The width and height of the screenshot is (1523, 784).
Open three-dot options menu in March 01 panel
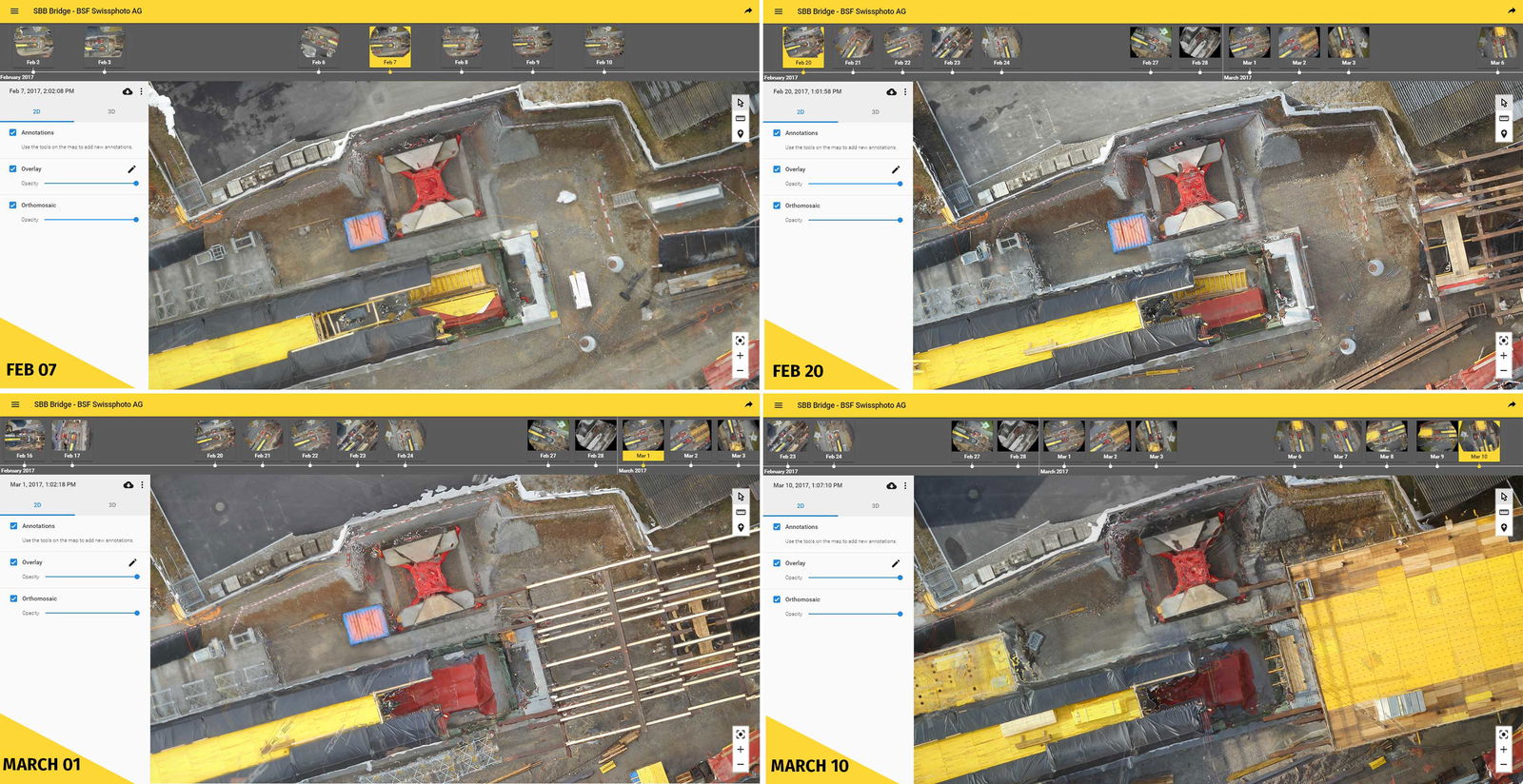click(142, 485)
